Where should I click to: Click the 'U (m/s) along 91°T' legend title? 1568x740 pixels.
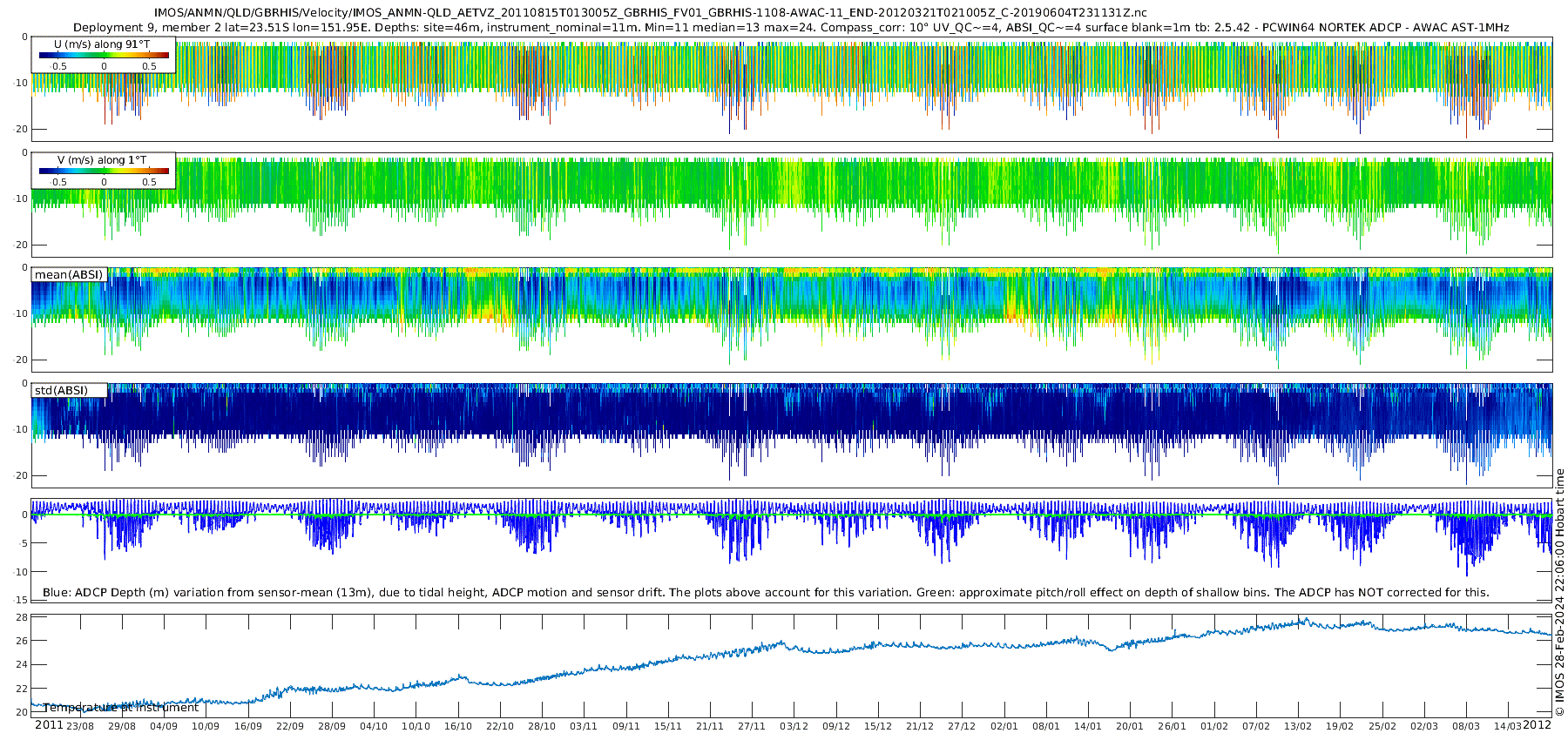click(102, 44)
